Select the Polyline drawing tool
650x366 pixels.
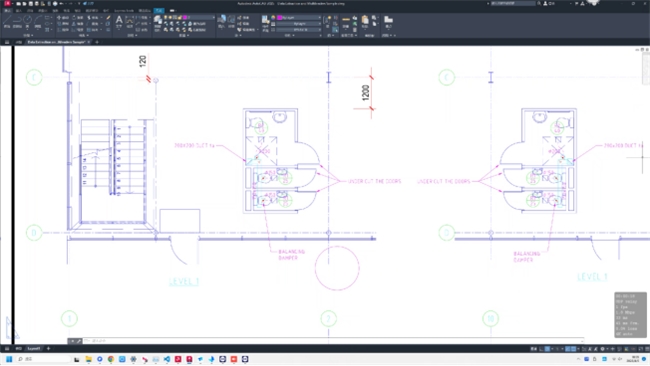point(17,21)
